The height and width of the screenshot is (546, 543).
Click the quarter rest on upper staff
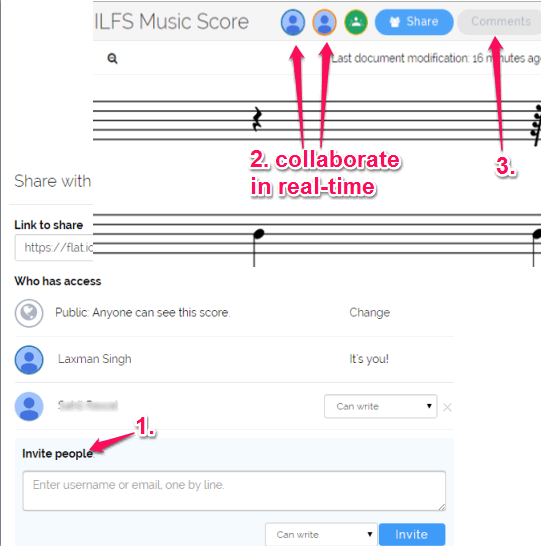point(257,119)
